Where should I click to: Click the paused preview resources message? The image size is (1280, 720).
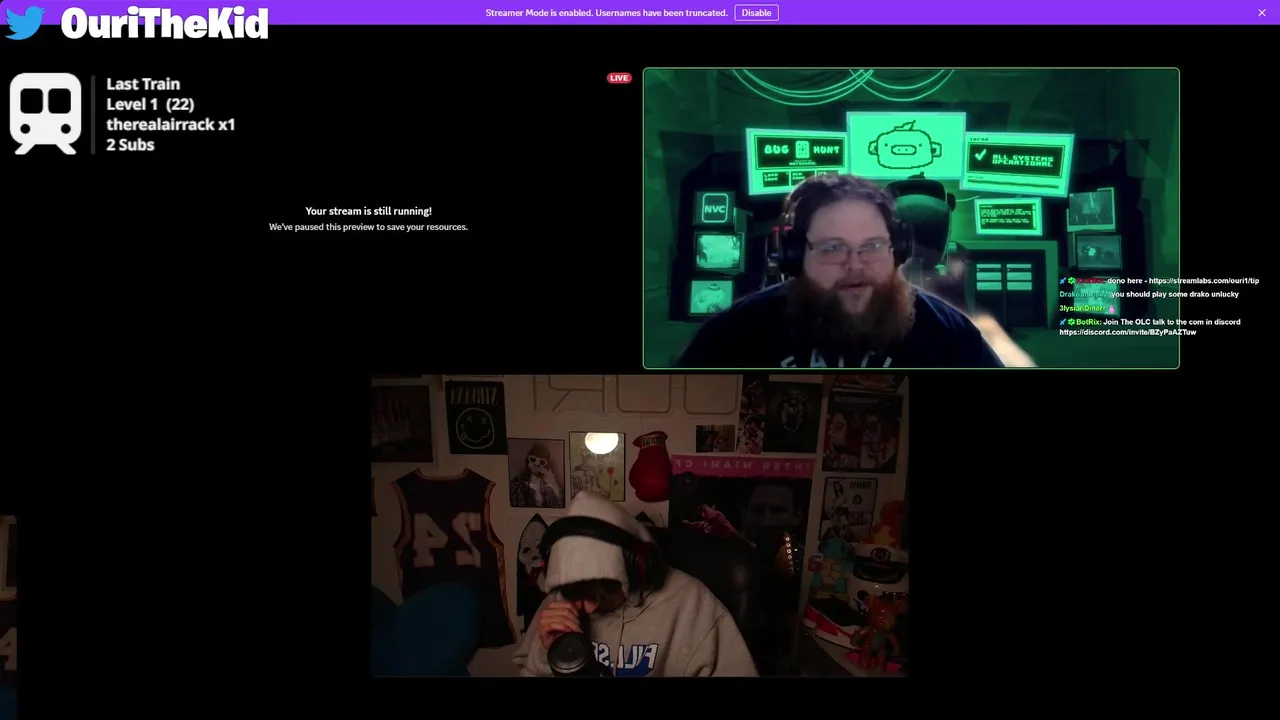coord(368,227)
